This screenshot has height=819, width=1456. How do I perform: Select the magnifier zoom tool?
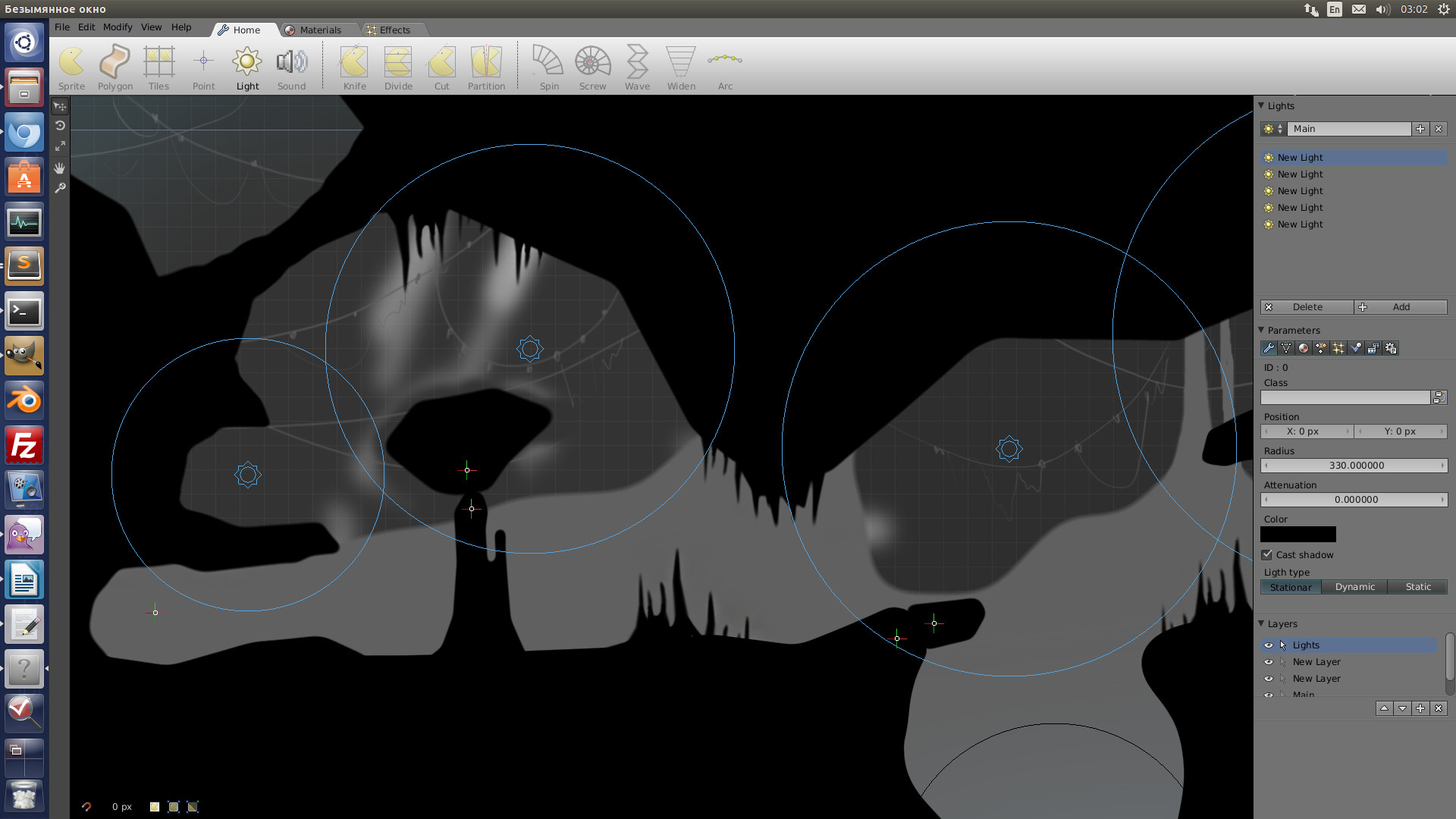click(x=60, y=188)
